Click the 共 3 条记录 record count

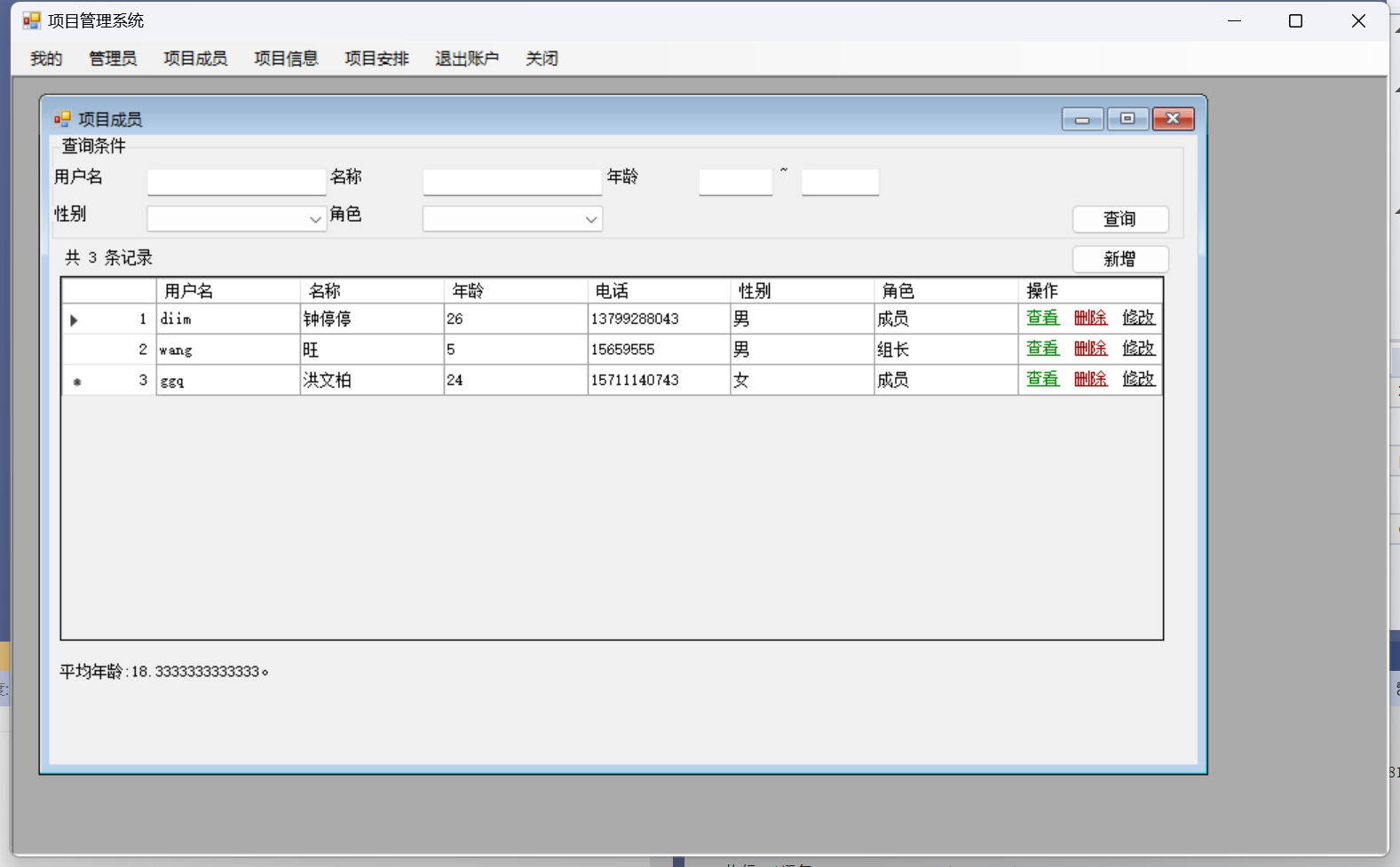109,258
